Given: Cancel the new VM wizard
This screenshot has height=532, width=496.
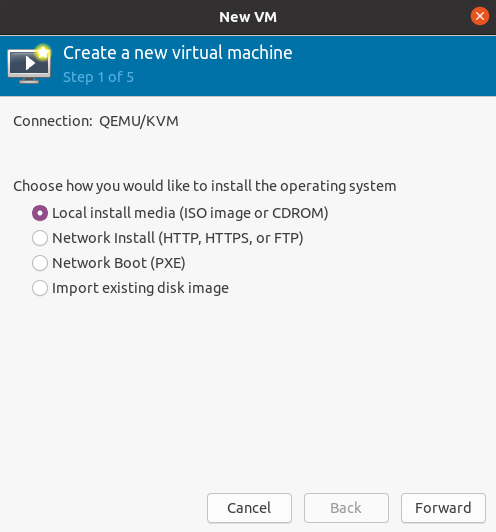Looking at the screenshot, I should [x=249, y=508].
